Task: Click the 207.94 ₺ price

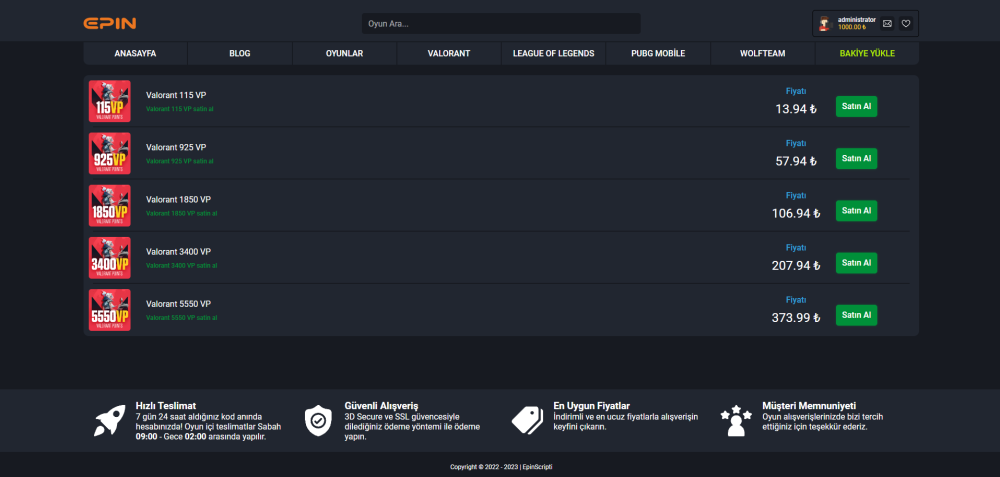Action: click(x=796, y=266)
